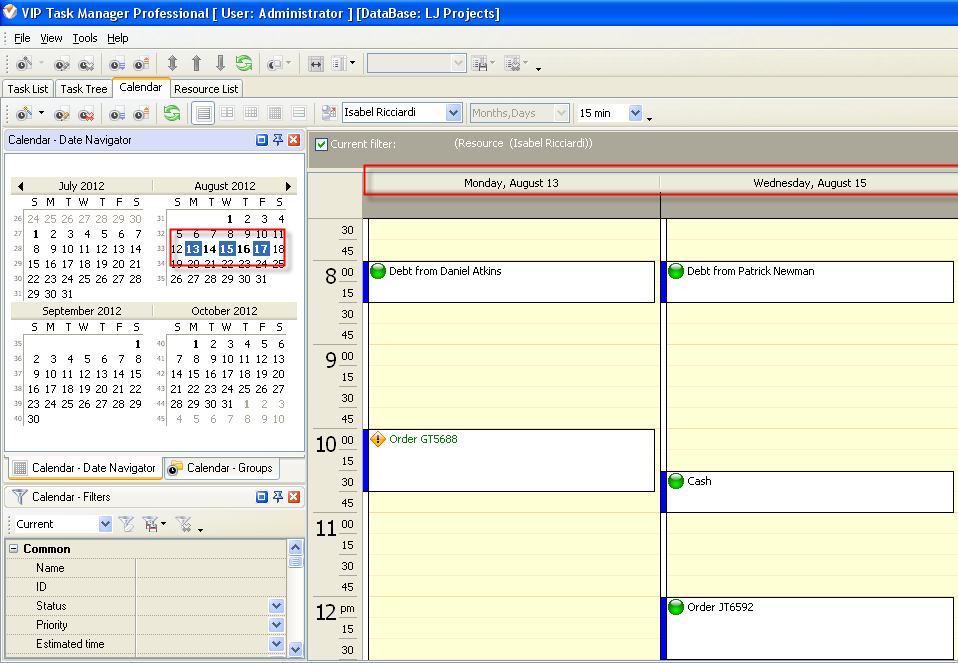This screenshot has width=958, height=663.
Task: Click the Name filter input field
Action: click(x=210, y=568)
